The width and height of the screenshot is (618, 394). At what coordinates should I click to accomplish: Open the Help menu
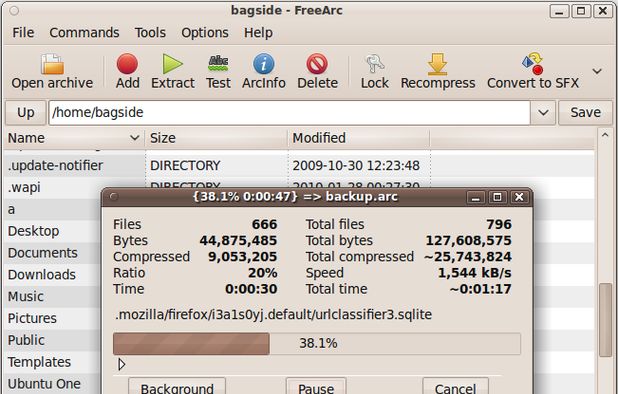coord(258,32)
